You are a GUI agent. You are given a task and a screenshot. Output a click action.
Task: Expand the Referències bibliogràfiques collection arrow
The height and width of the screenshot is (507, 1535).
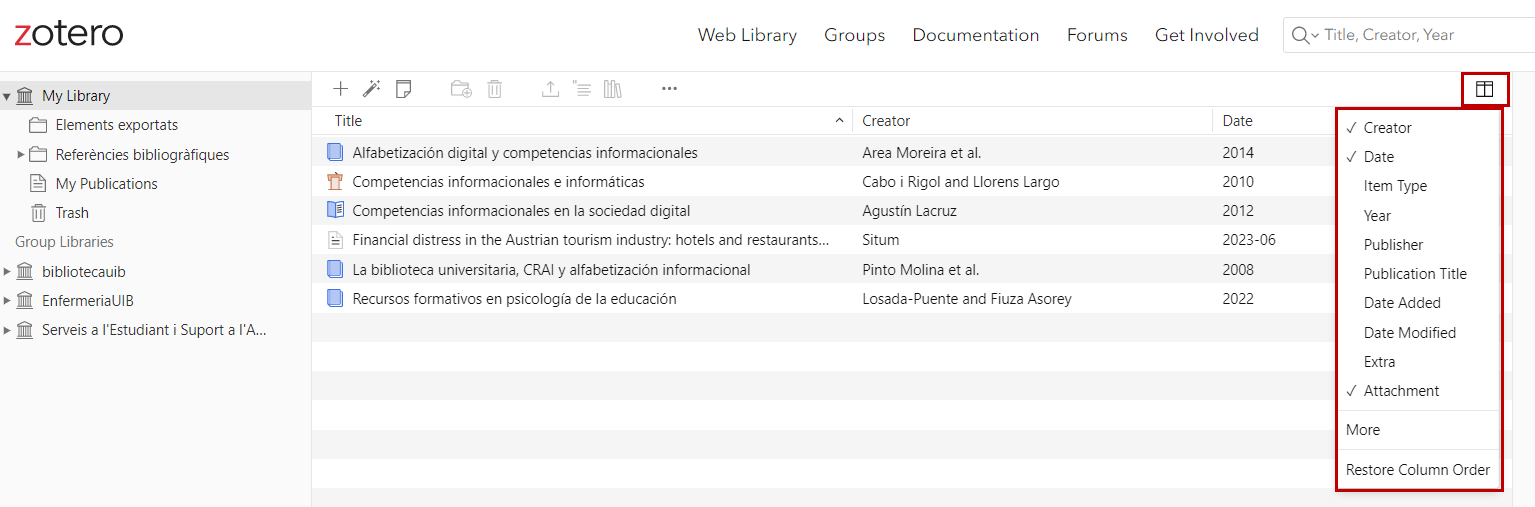(x=21, y=155)
